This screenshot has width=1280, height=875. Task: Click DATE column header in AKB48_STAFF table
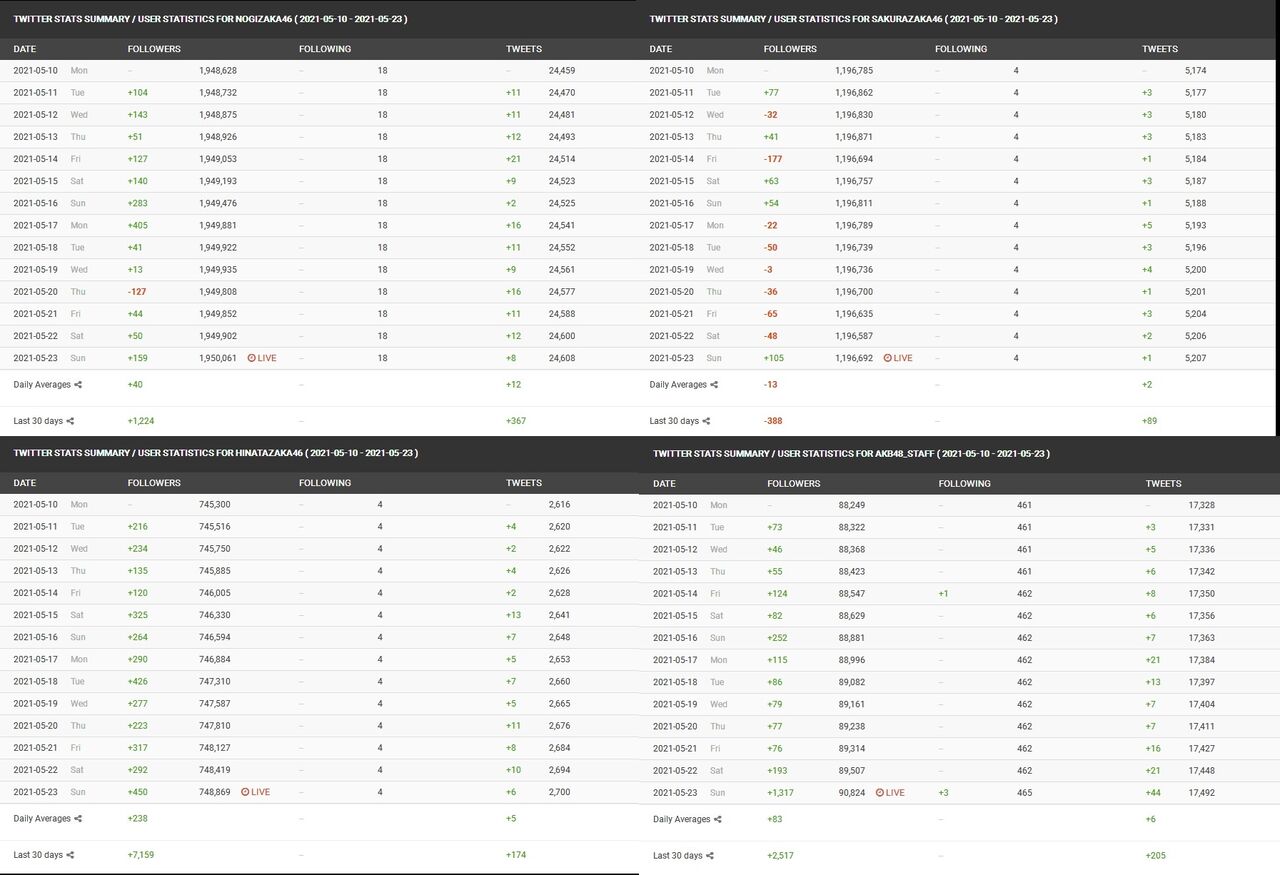pos(665,484)
